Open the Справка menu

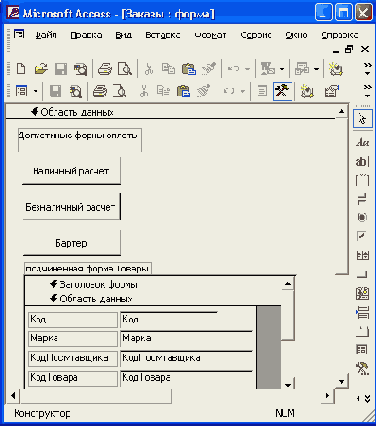point(340,35)
